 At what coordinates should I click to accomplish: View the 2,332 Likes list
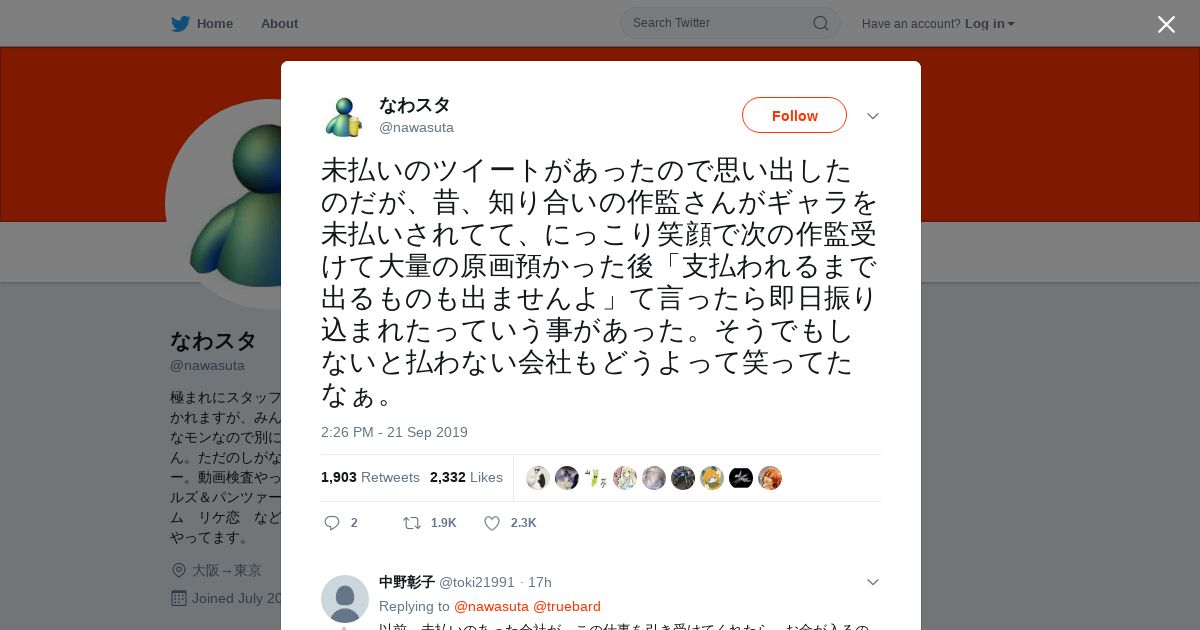point(466,477)
